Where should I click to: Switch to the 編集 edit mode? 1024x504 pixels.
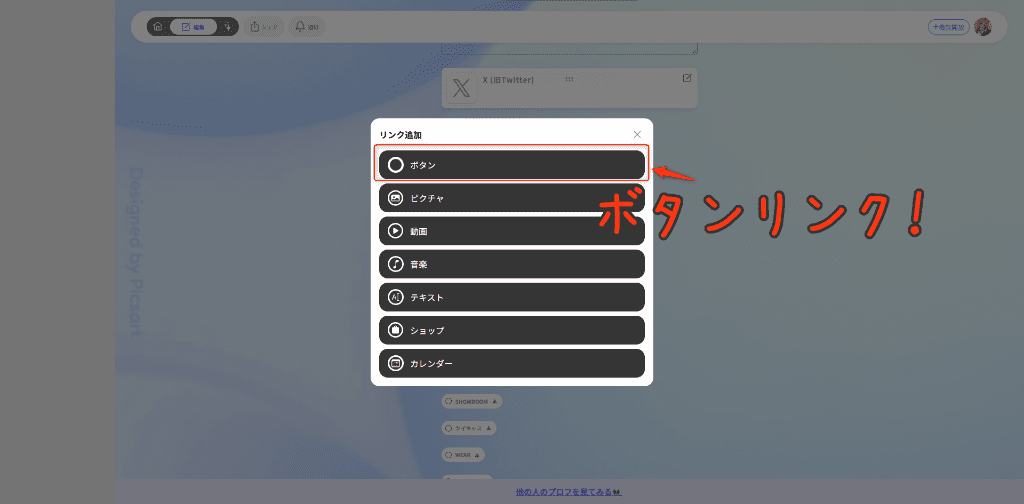pos(193,27)
